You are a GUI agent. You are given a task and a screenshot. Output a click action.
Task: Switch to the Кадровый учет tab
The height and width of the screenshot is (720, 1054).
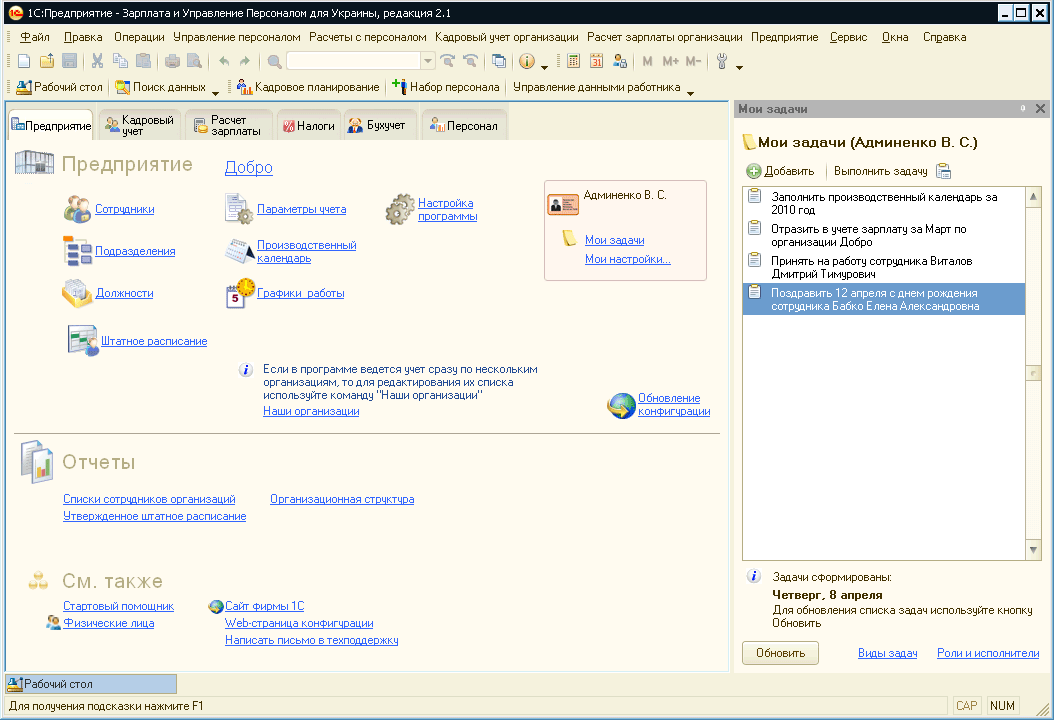point(140,125)
